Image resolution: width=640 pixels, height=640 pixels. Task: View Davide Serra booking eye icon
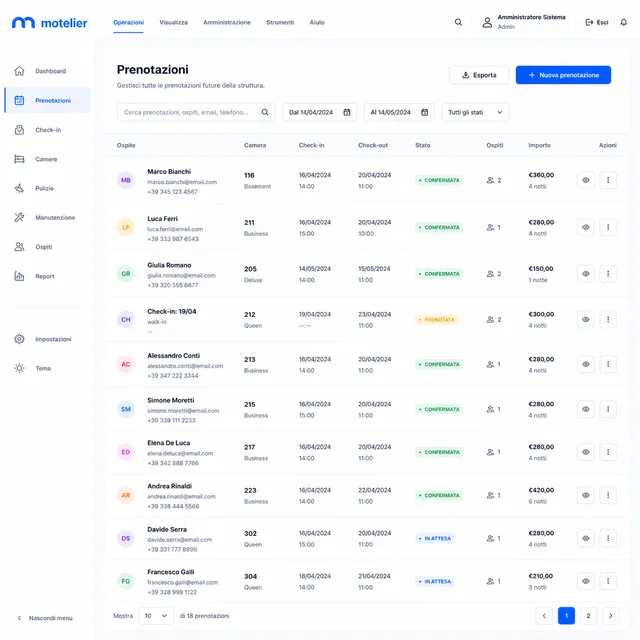585,538
